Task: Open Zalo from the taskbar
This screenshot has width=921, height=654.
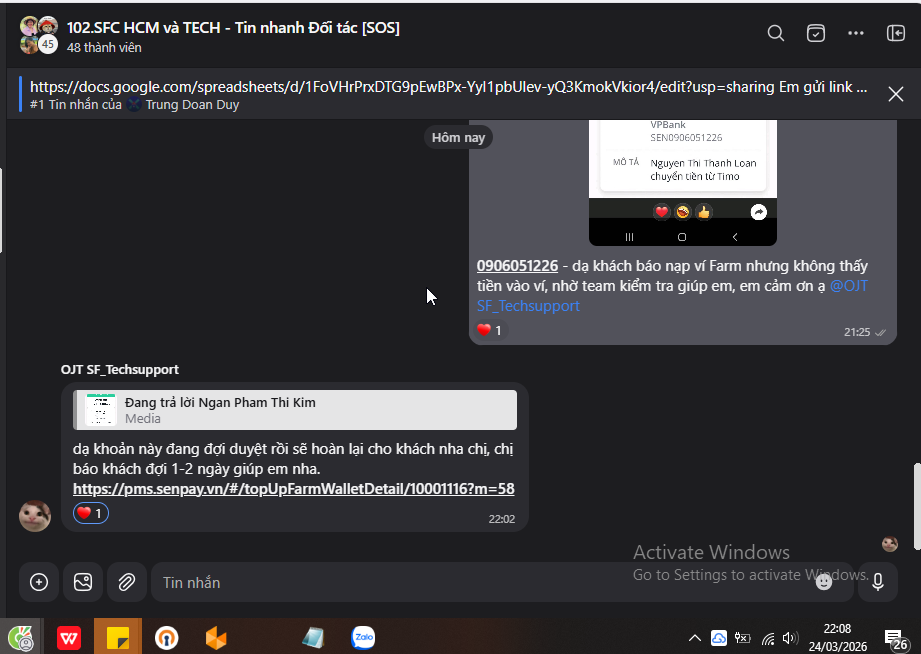Action: 363,638
